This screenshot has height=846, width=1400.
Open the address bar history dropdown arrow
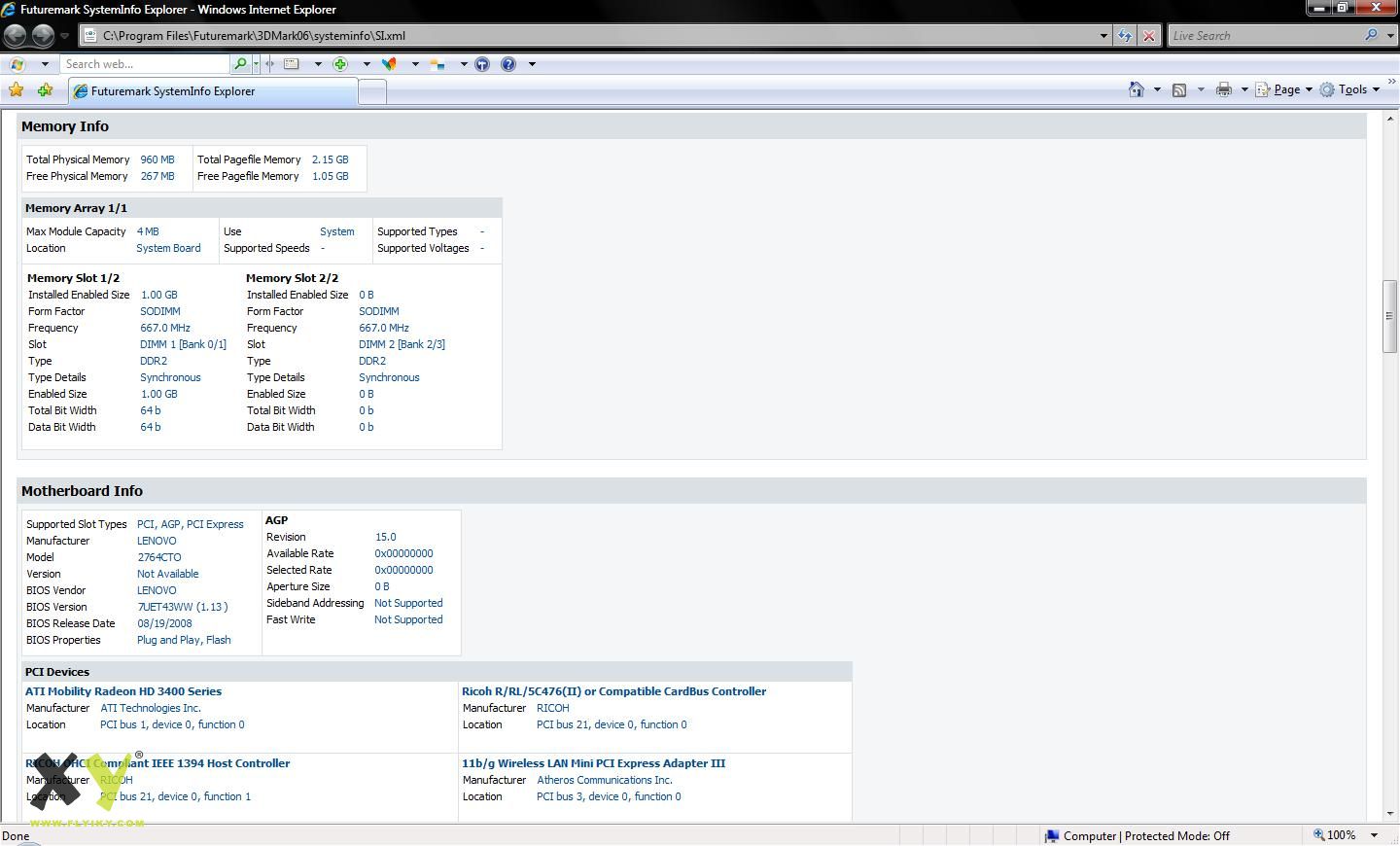click(x=1103, y=36)
